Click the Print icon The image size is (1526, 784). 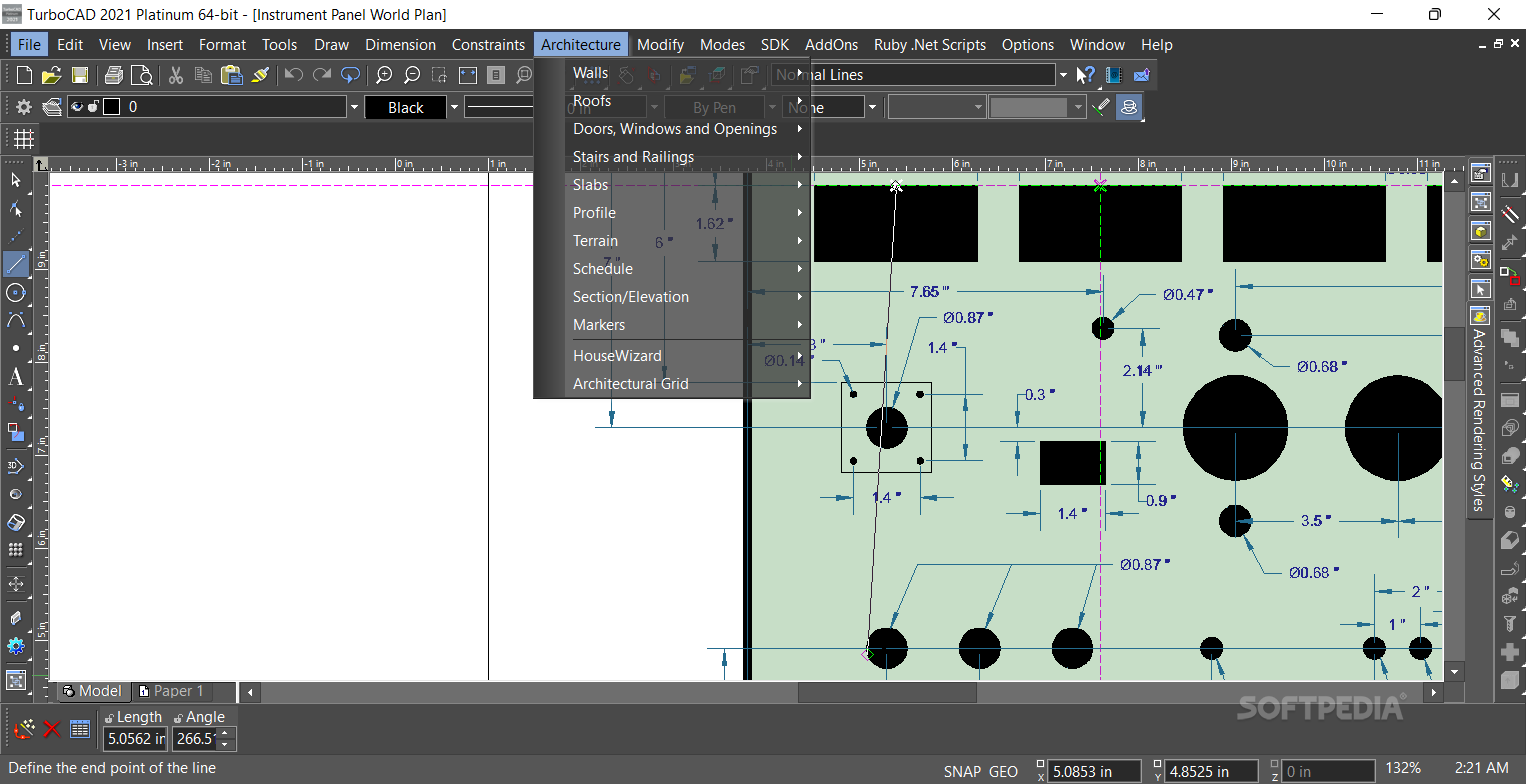tap(114, 75)
